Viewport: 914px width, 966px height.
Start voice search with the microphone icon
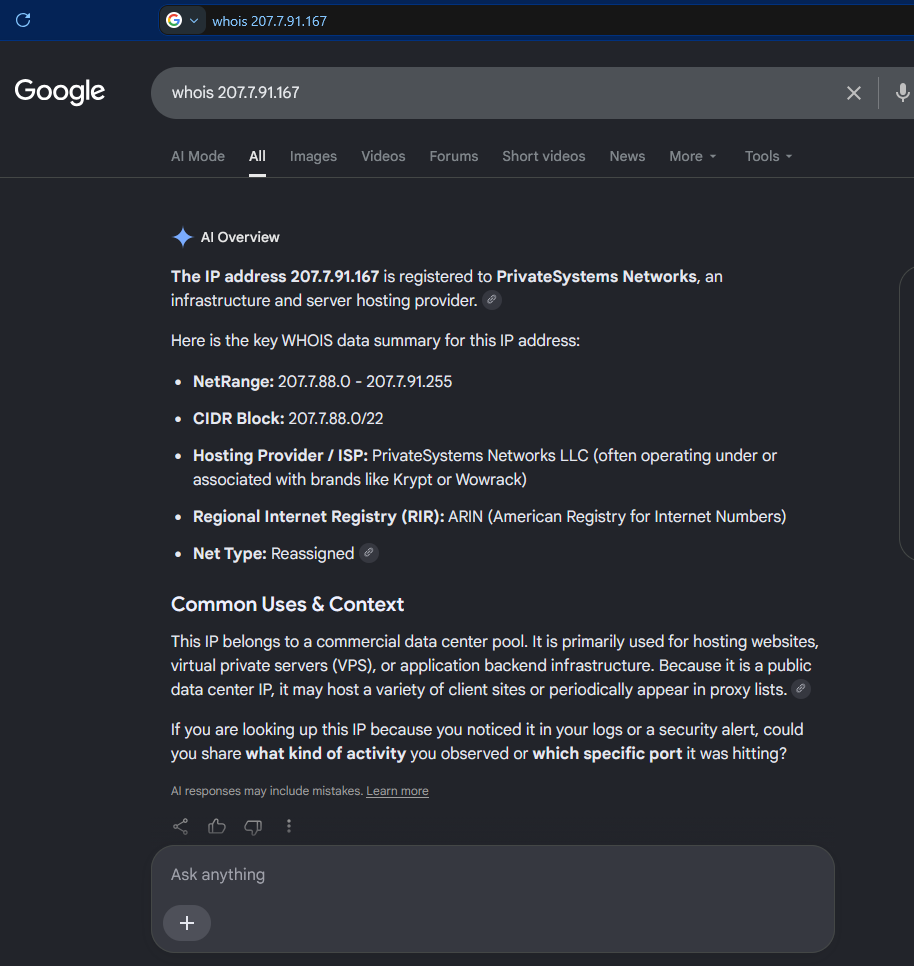[902, 92]
